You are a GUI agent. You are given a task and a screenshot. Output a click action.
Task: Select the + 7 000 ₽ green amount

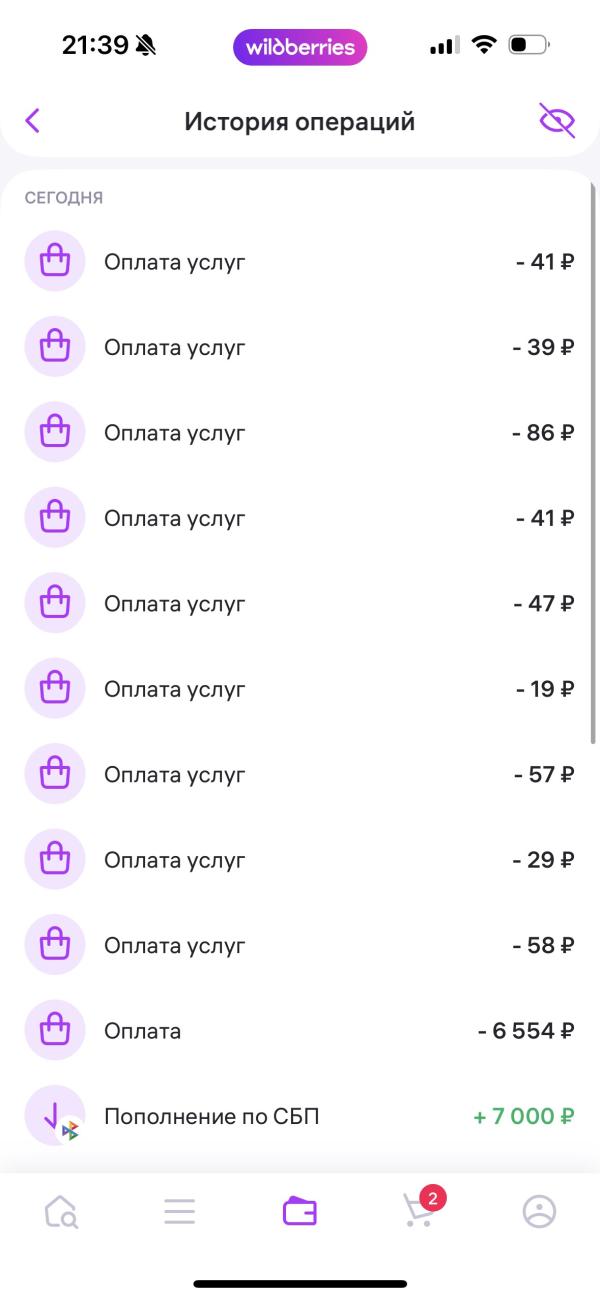coord(523,1116)
